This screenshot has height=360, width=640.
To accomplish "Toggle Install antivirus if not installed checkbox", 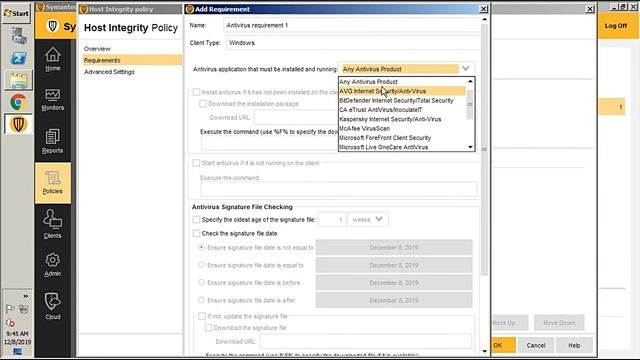I will pyautogui.click(x=196, y=92).
